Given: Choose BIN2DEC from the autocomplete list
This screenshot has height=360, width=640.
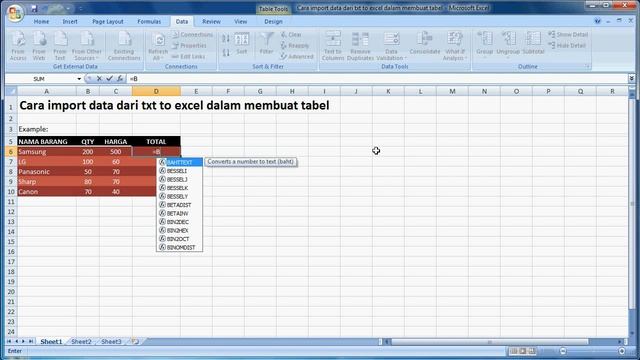Looking at the screenshot, I should [x=180, y=222].
